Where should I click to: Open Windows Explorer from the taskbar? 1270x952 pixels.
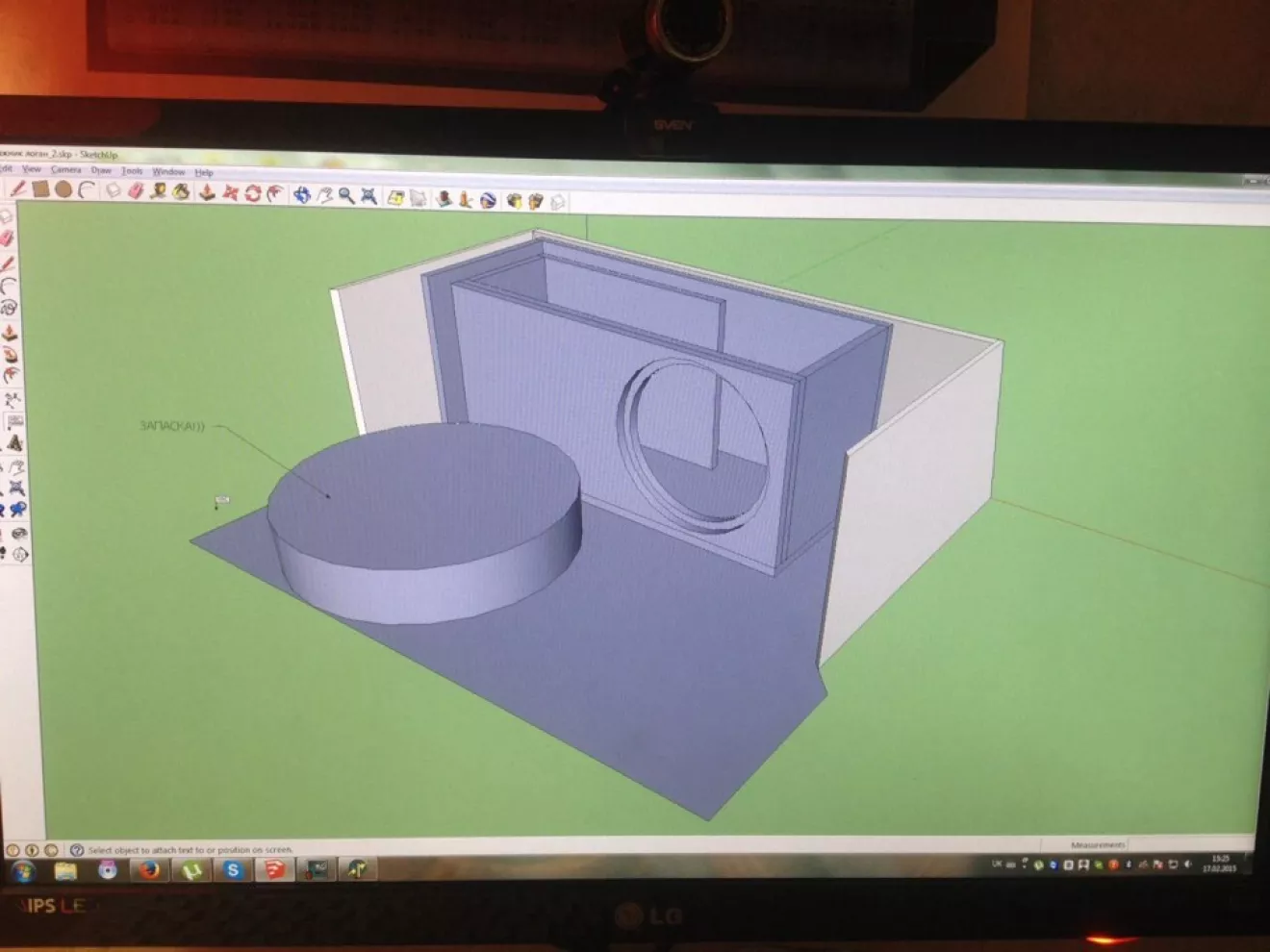[65, 871]
